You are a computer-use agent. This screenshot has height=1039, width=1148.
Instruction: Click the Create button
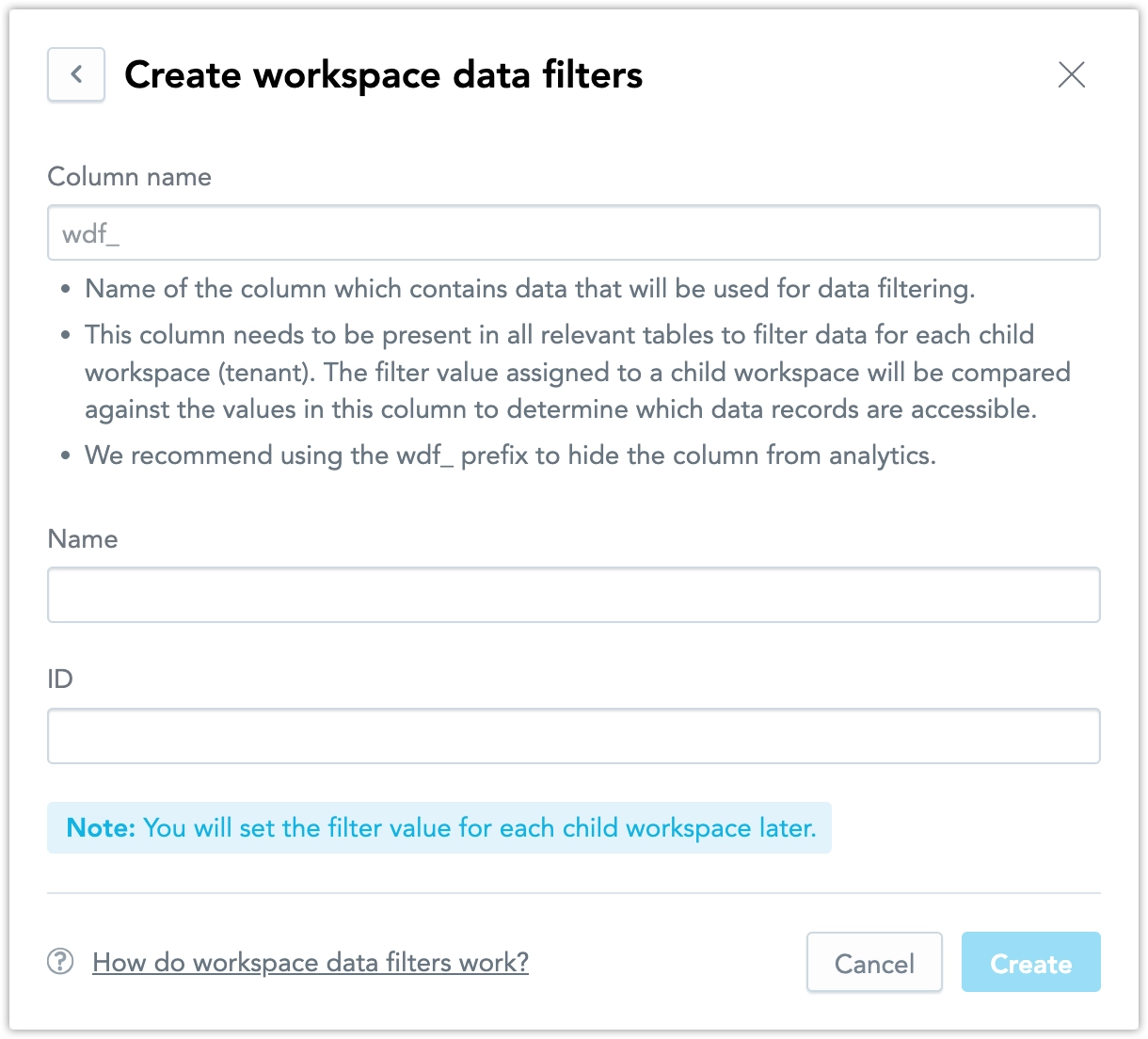(1030, 962)
